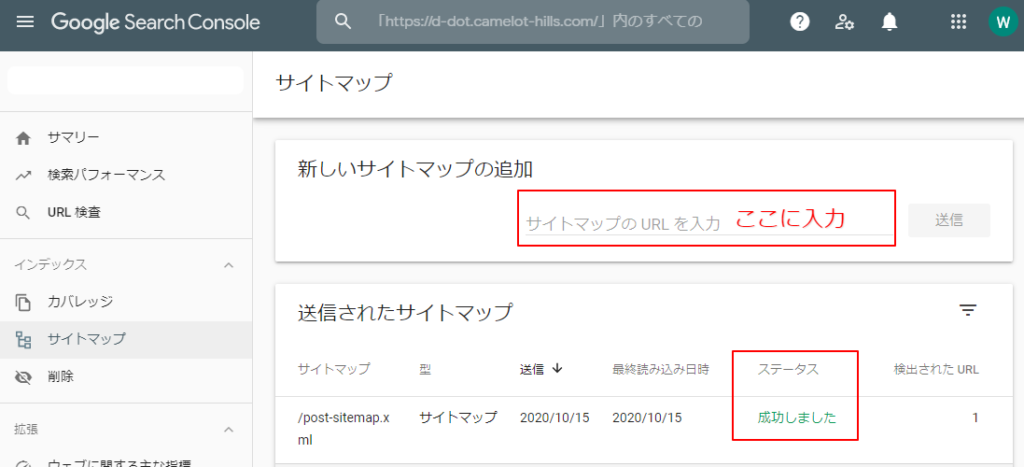Click the filter icon above sitemap table
1024x467 pixels.
[x=967, y=311]
